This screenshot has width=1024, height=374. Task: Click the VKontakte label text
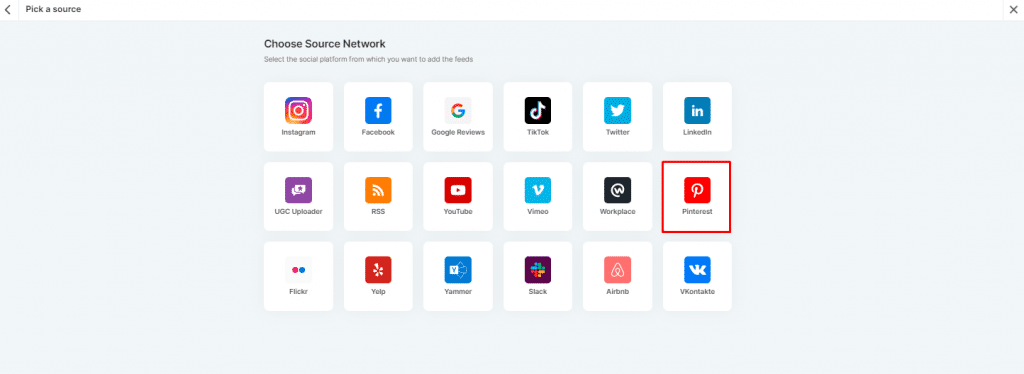point(697,291)
